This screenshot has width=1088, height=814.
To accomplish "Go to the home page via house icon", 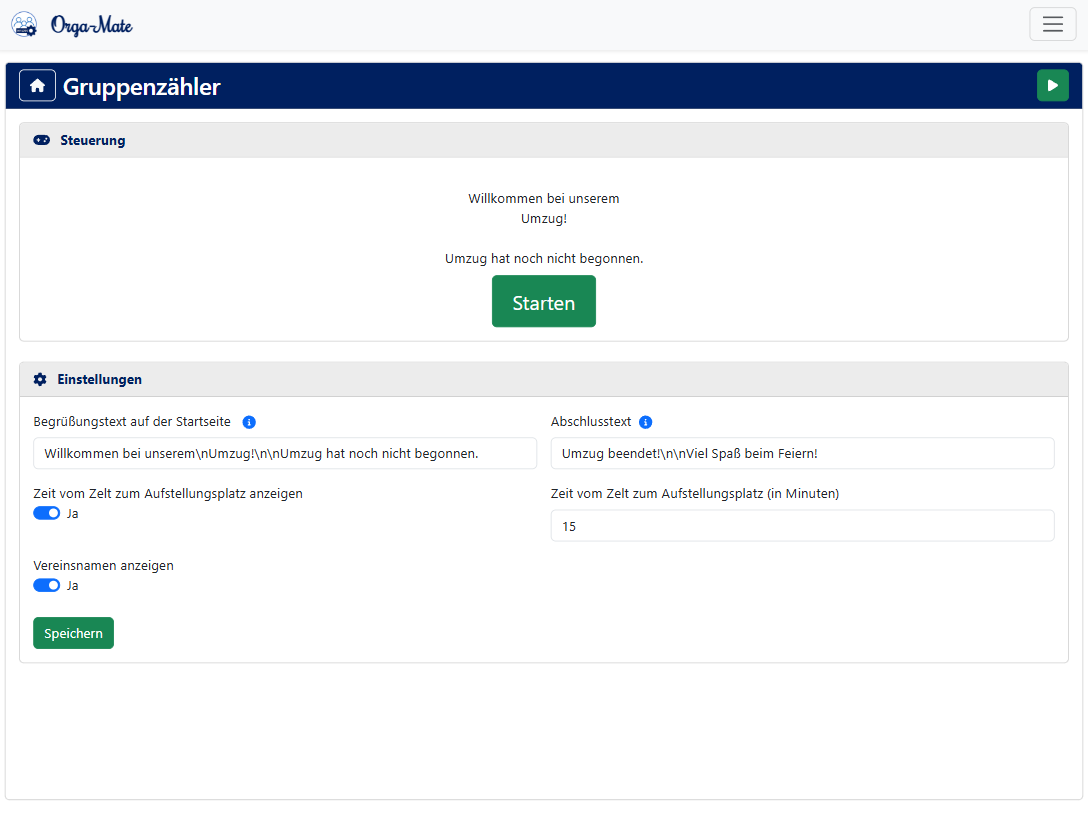I will (37, 86).
